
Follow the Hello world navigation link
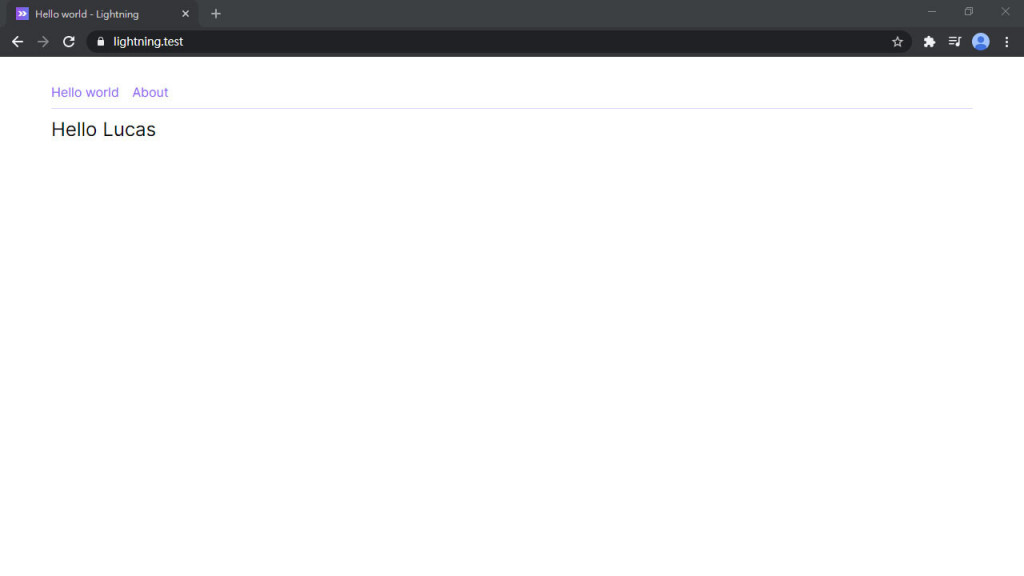click(x=85, y=92)
